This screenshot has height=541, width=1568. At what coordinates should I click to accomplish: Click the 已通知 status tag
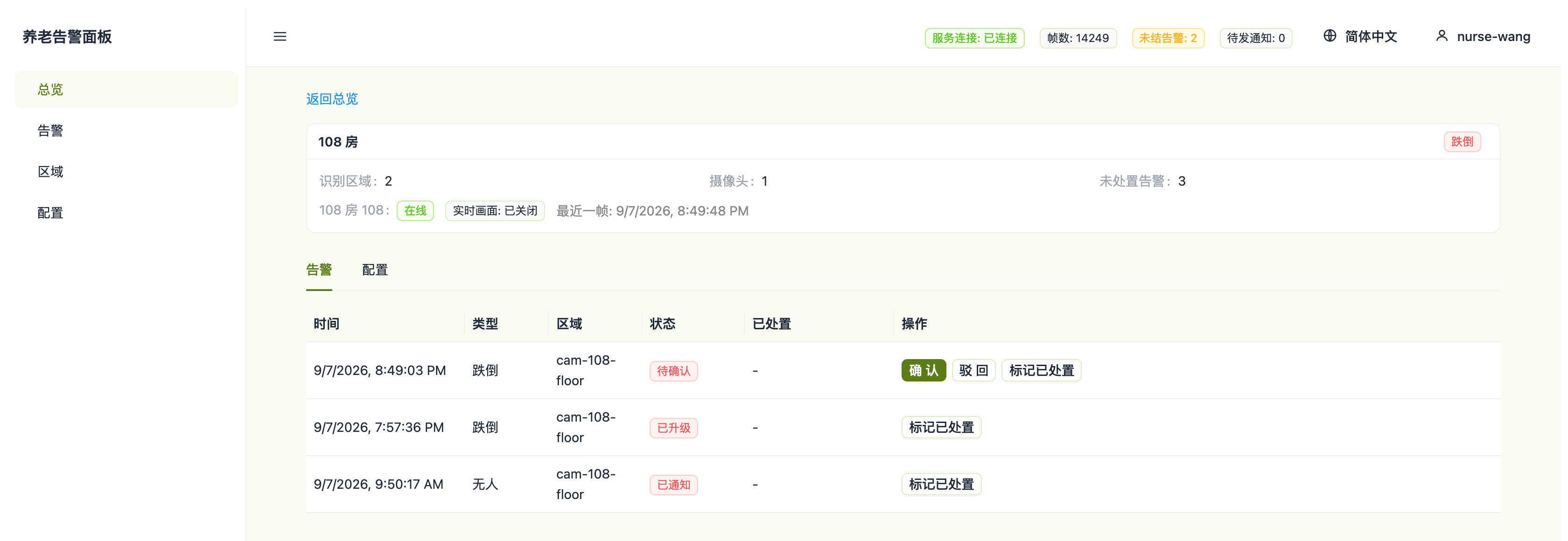[673, 485]
